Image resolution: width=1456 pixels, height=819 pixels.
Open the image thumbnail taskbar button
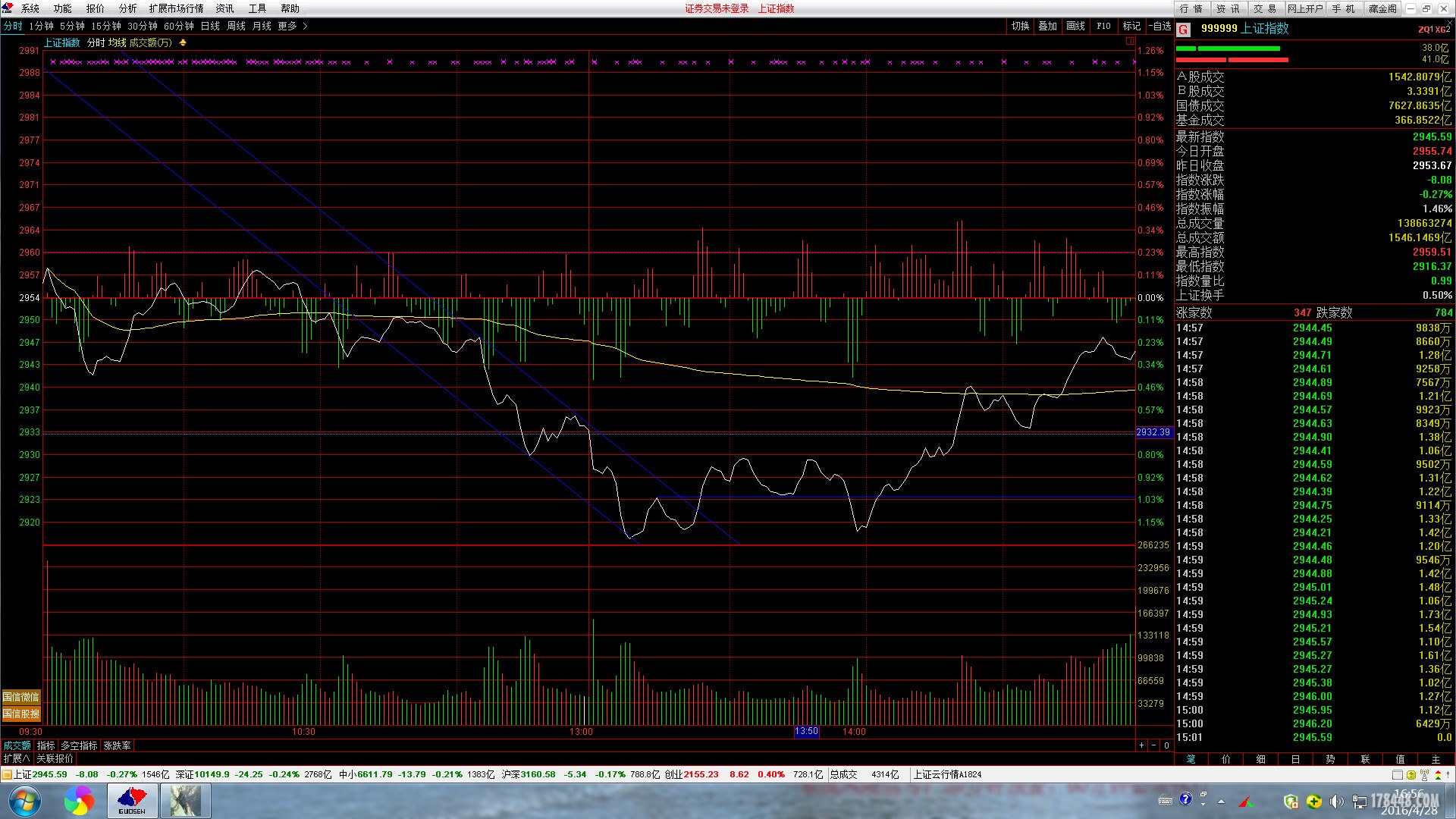[185, 801]
